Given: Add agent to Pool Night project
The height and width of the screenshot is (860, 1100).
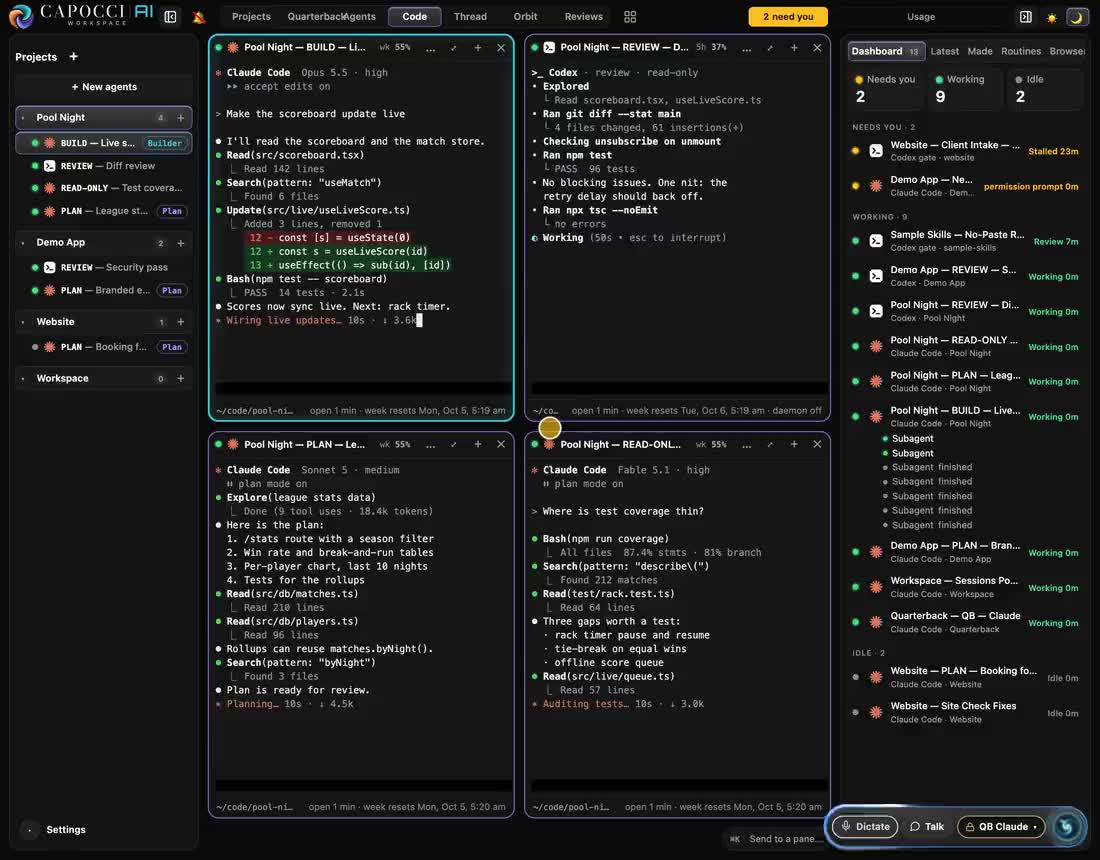Looking at the screenshot, I should click(180, 118).
